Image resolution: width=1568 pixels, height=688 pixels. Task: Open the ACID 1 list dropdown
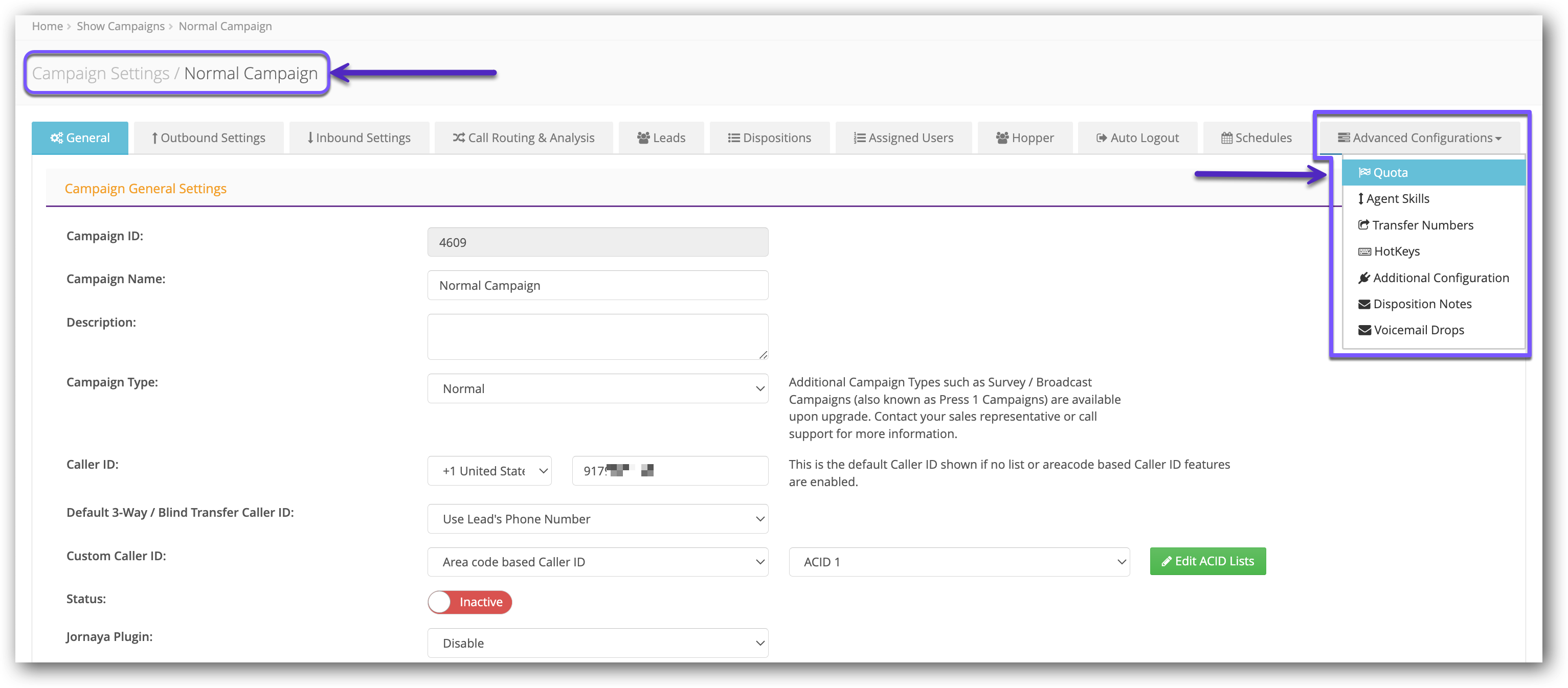(959, 562)
